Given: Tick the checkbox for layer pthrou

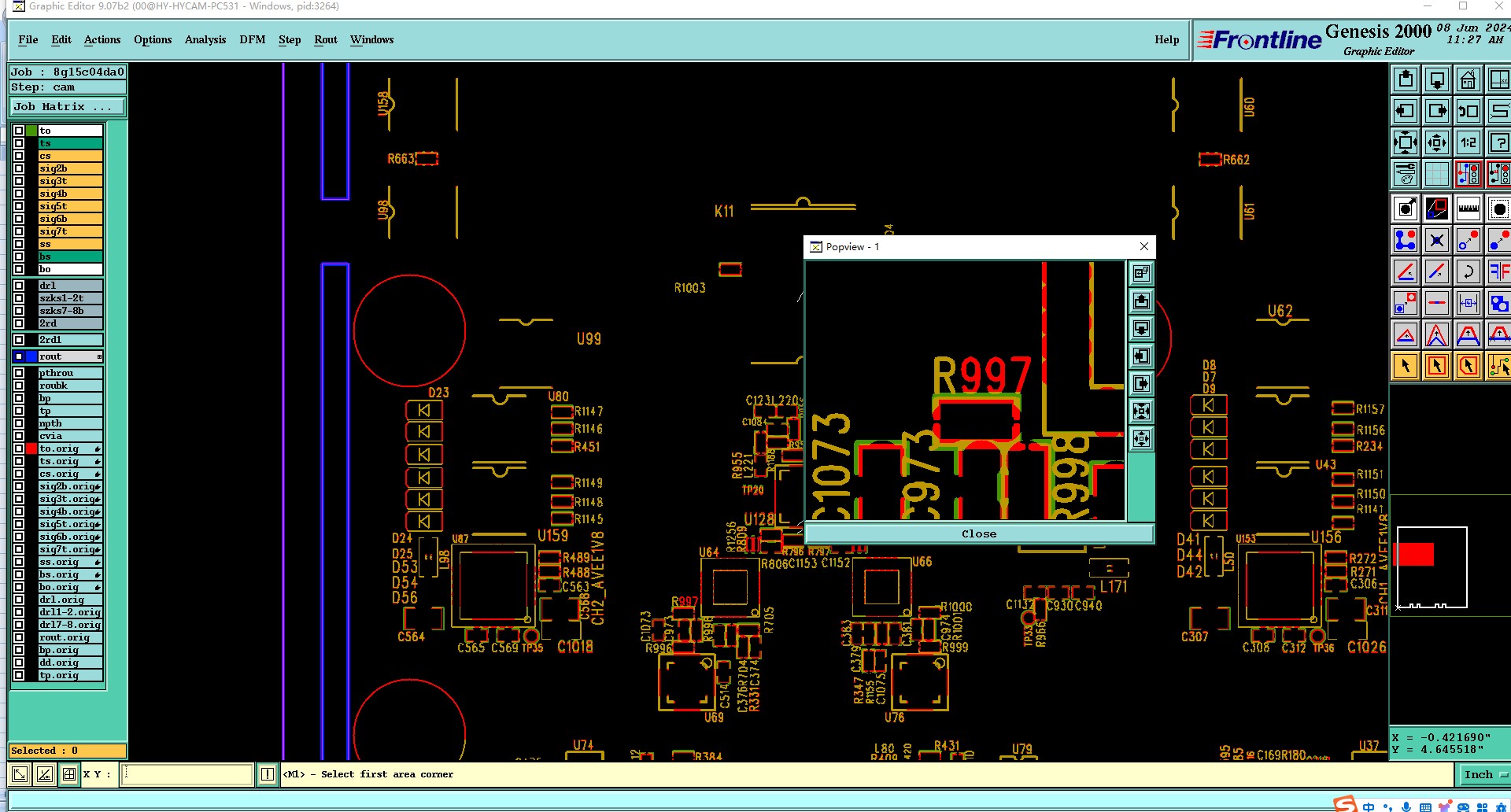Looking at the screenshot, I should click(19, 373).
